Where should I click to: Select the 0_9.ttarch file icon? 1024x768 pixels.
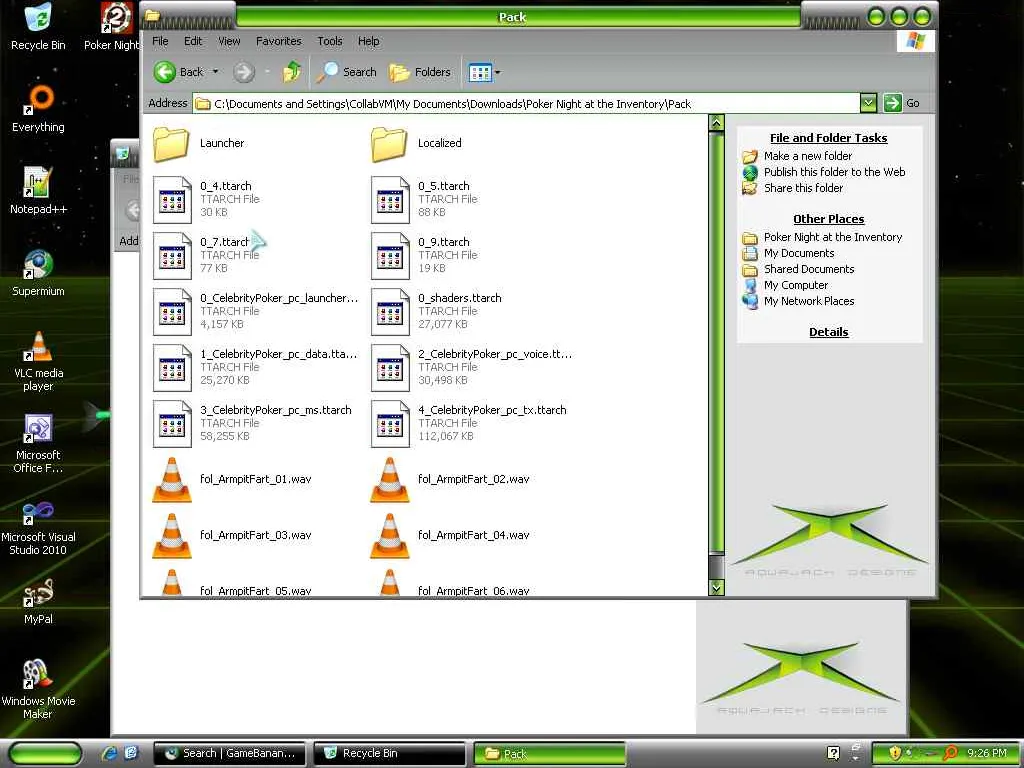click(390, 256)
